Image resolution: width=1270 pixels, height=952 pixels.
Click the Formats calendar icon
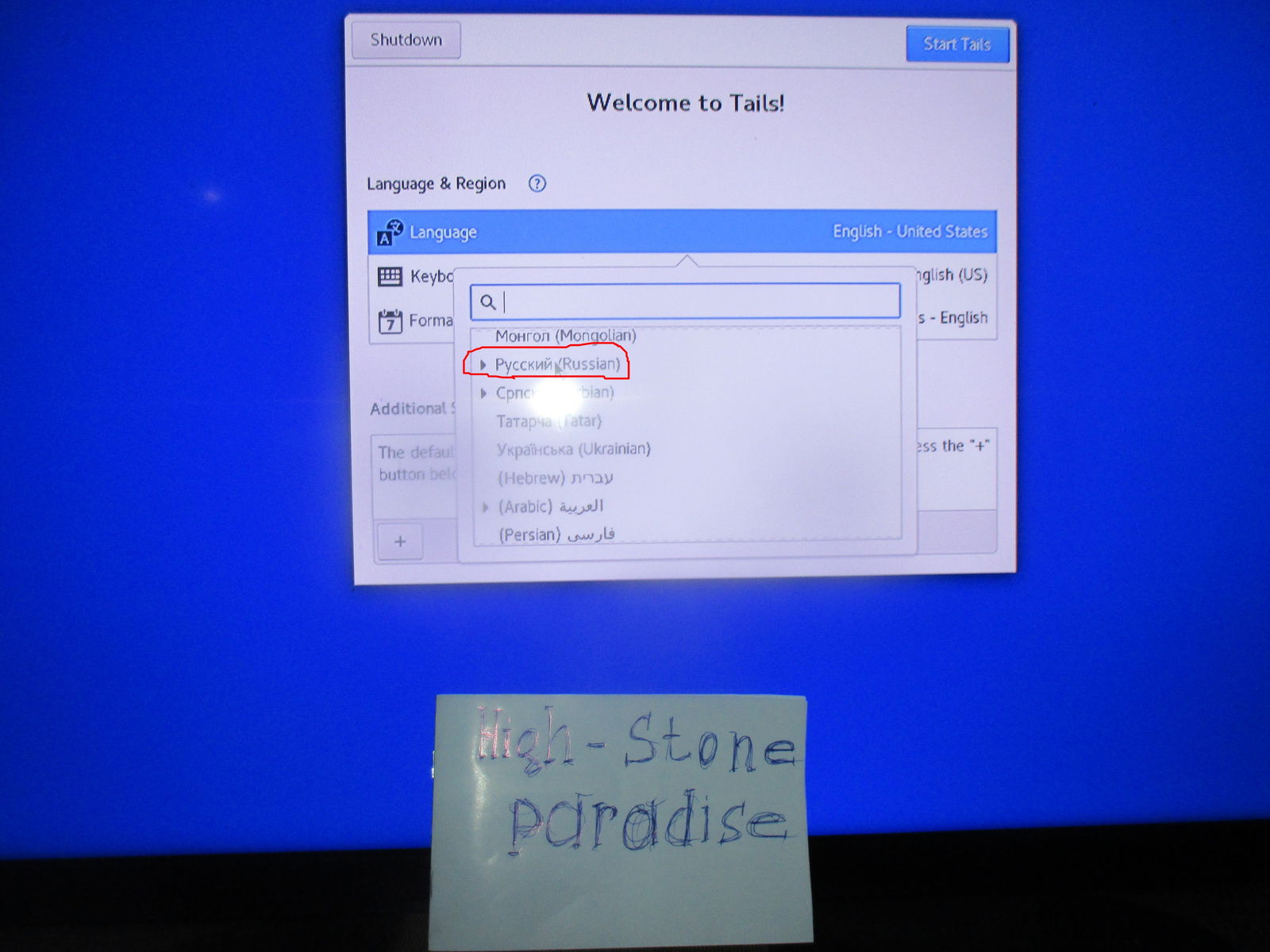coord(390,321)
